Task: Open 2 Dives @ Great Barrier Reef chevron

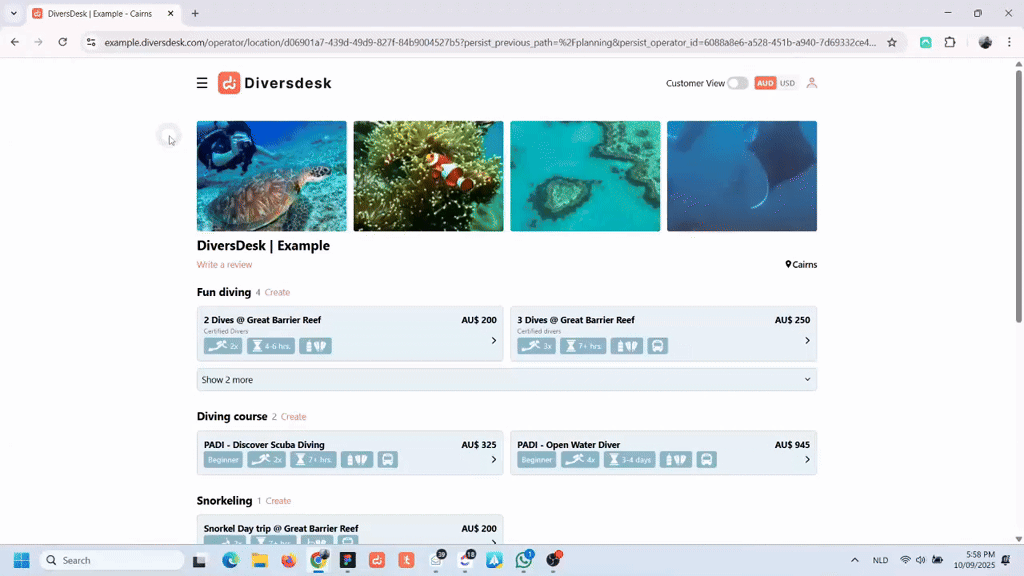Action: click(x=494, y=341)
